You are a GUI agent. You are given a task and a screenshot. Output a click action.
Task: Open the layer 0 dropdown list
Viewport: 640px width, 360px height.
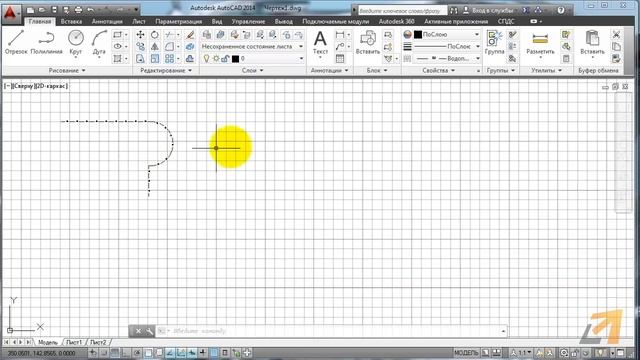click(253, 59)
